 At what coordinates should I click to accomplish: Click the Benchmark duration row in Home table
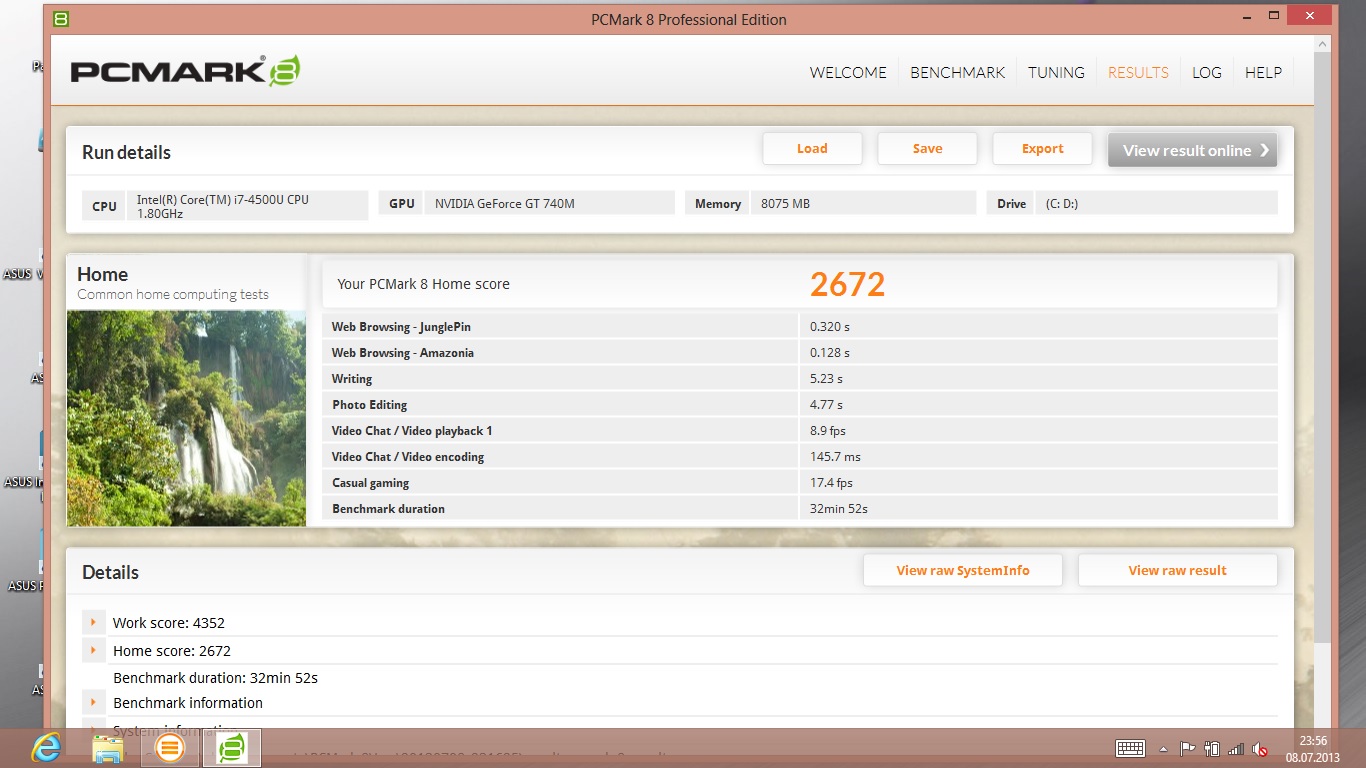(800, 508)
